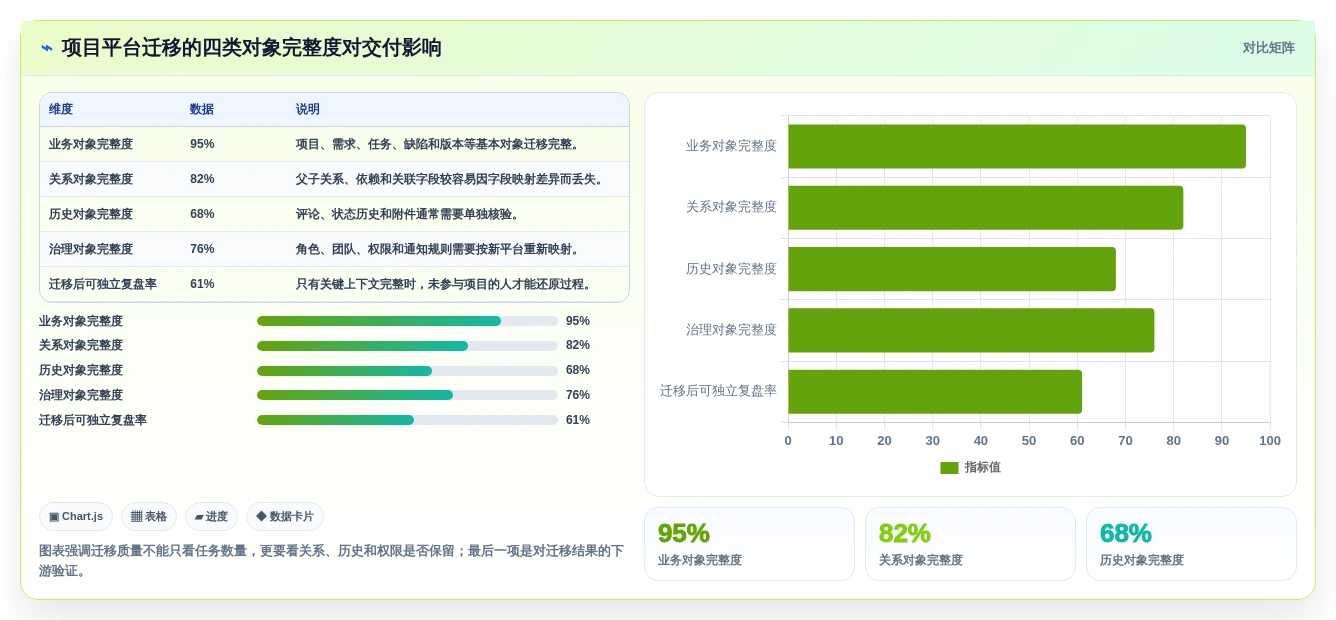This screenshot has height=620, width=1336.
Task: Click the lightning icon beside the title
Action: point(46,48)
